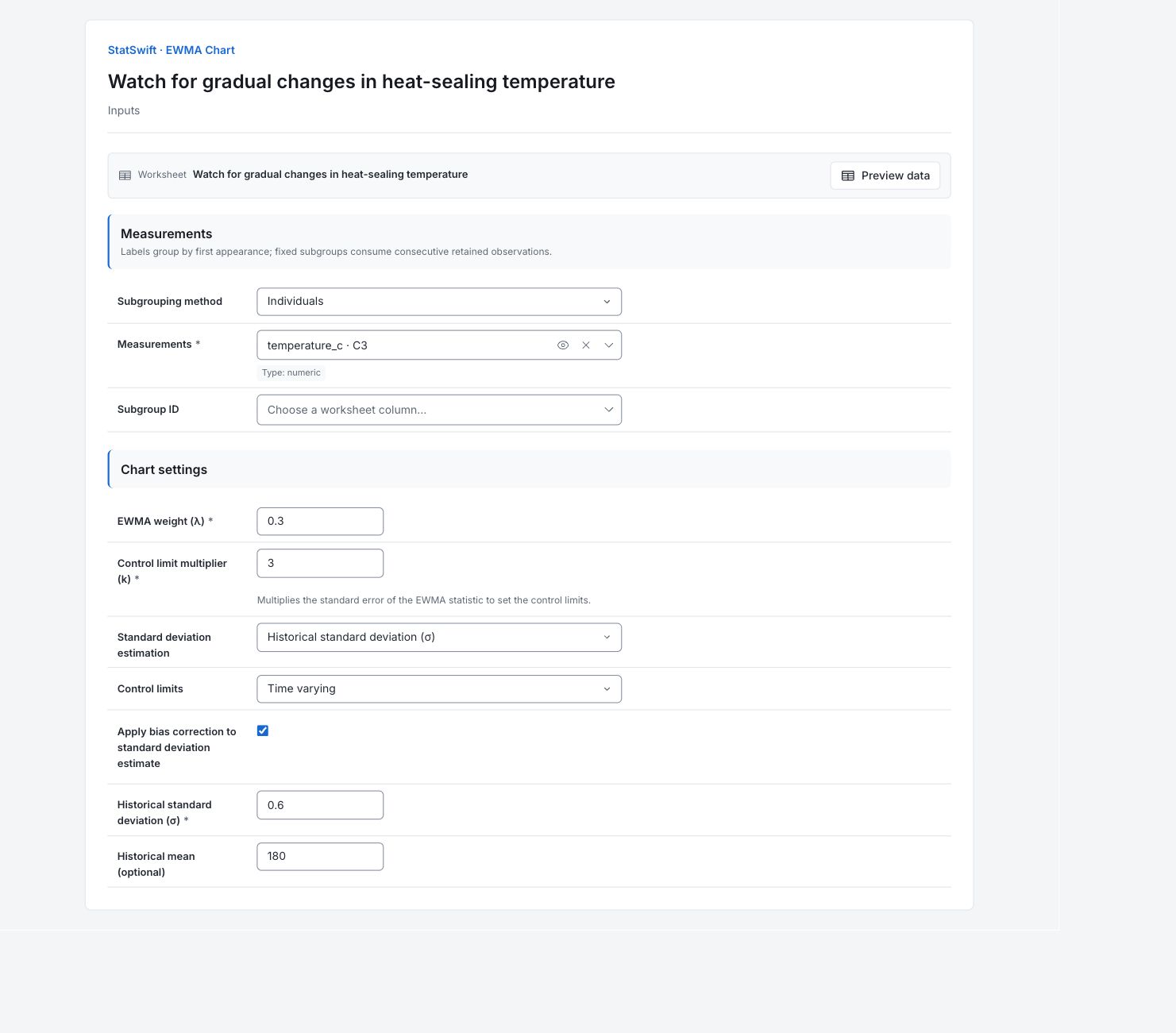Expand the Control limits dropdown
This screenshot has width=1176, height=1033.
(x=439, y=689)
